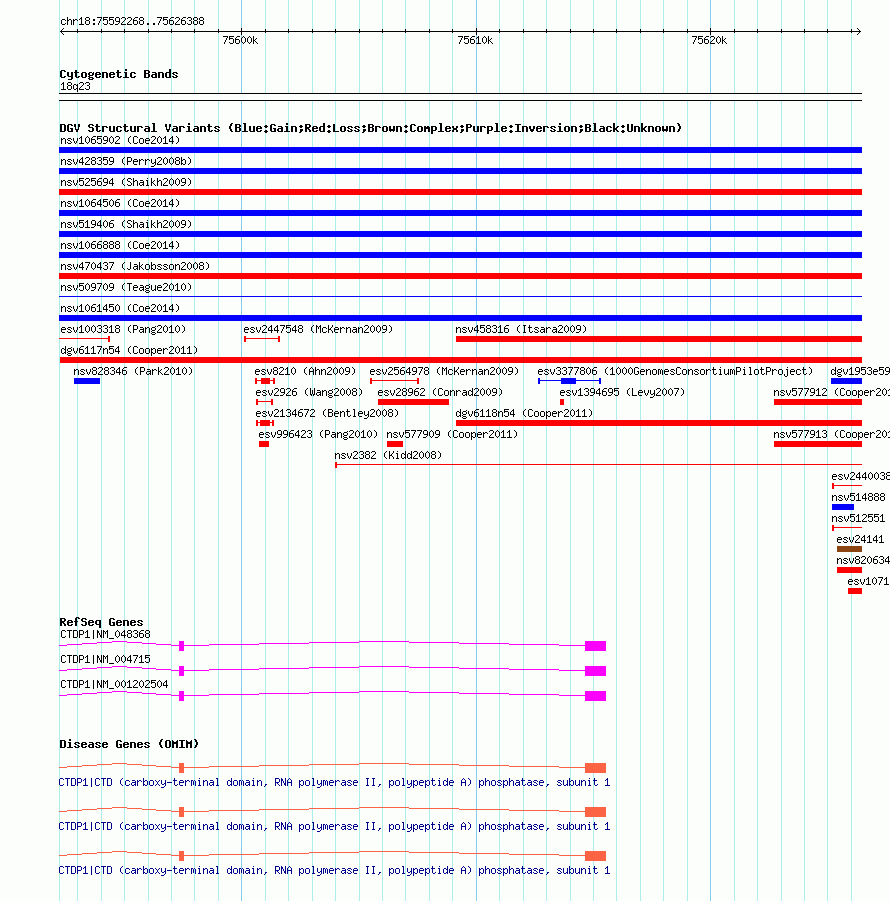
Task: Open variant nsv525694 (Shaikh2009) label
Action: pyautogui.click(x=126, y=182)
